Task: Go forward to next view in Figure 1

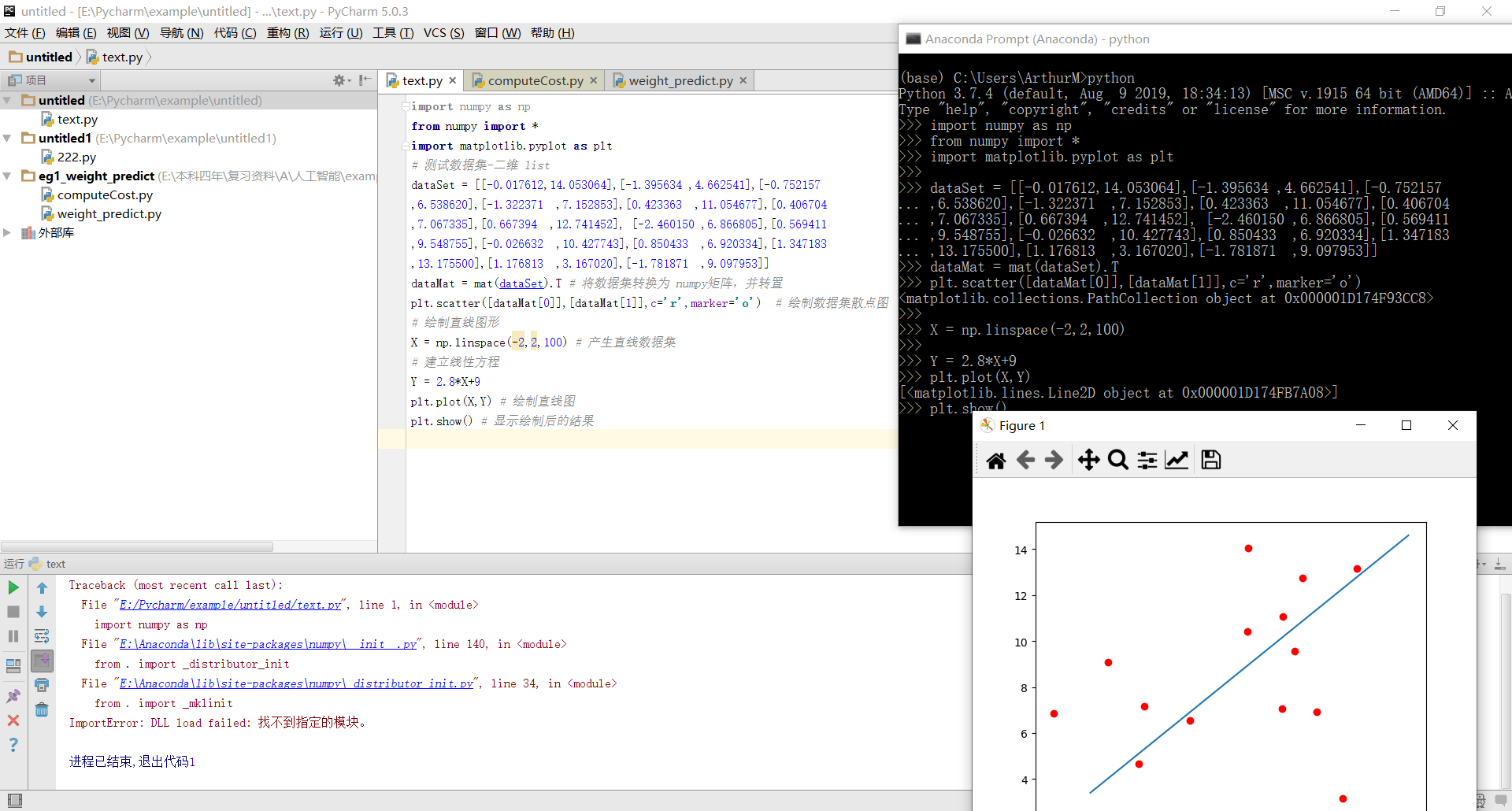Action: click(1054, 460)
